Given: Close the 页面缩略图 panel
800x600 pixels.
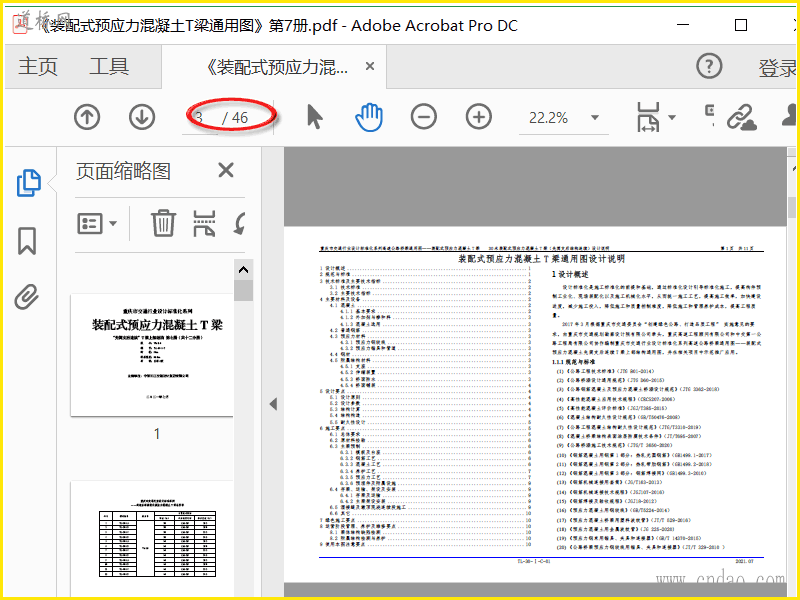Looking at the screenshot, I should [226, 170].
